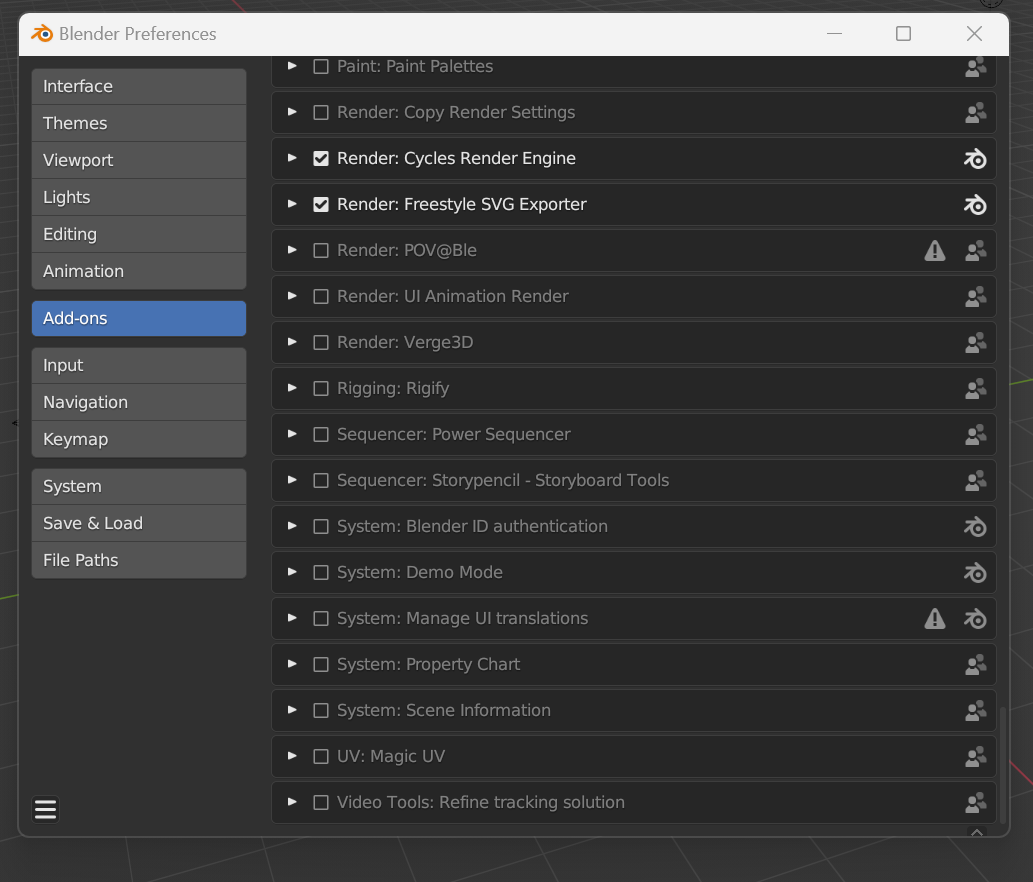Expand Rigging: Rigify details arrow
Viewport: 1033px width, 882px height.
click(x=292, y=388)
